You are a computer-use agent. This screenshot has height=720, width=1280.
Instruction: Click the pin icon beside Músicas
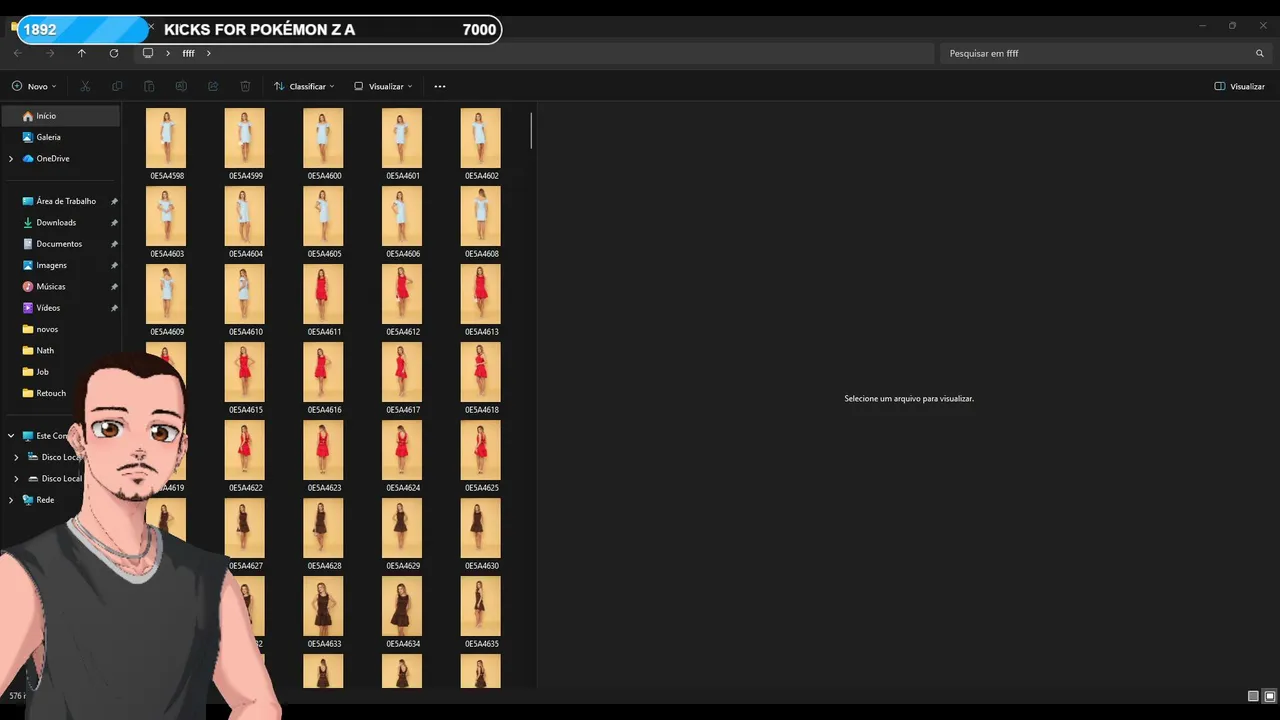114,286
